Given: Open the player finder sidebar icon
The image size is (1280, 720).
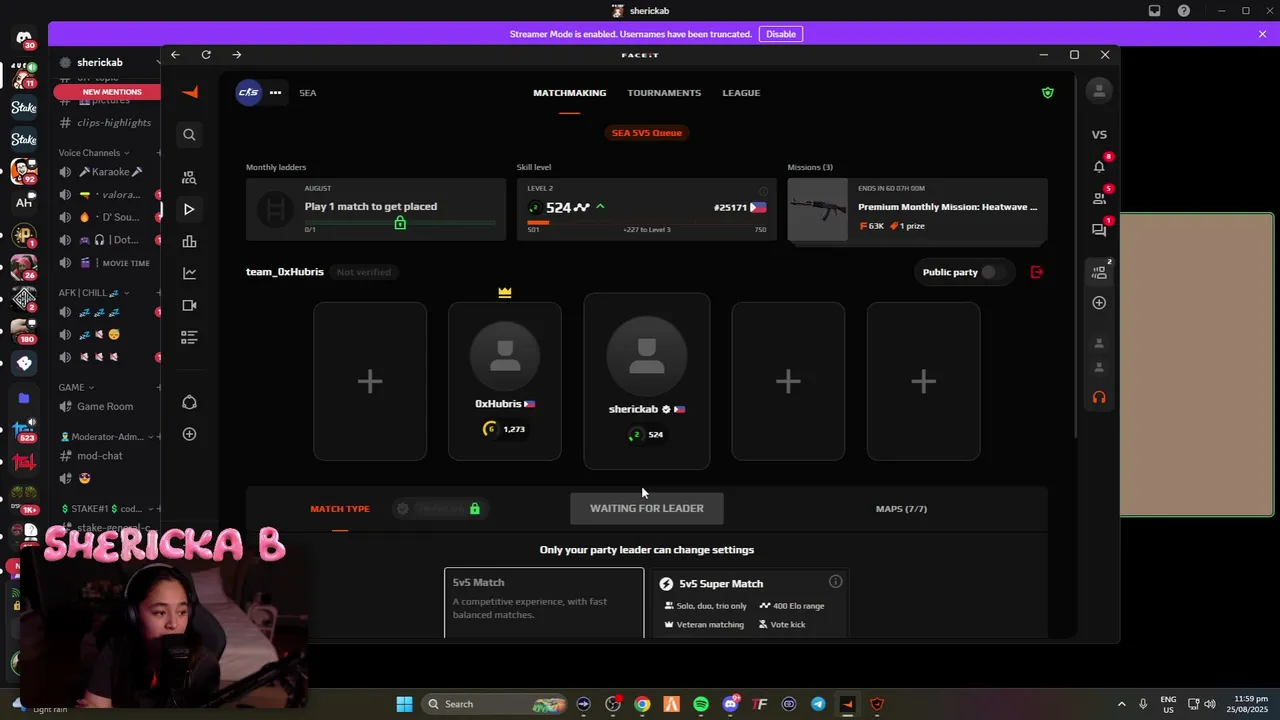Looking at the screenshot, I should click(x=189, y=177).
